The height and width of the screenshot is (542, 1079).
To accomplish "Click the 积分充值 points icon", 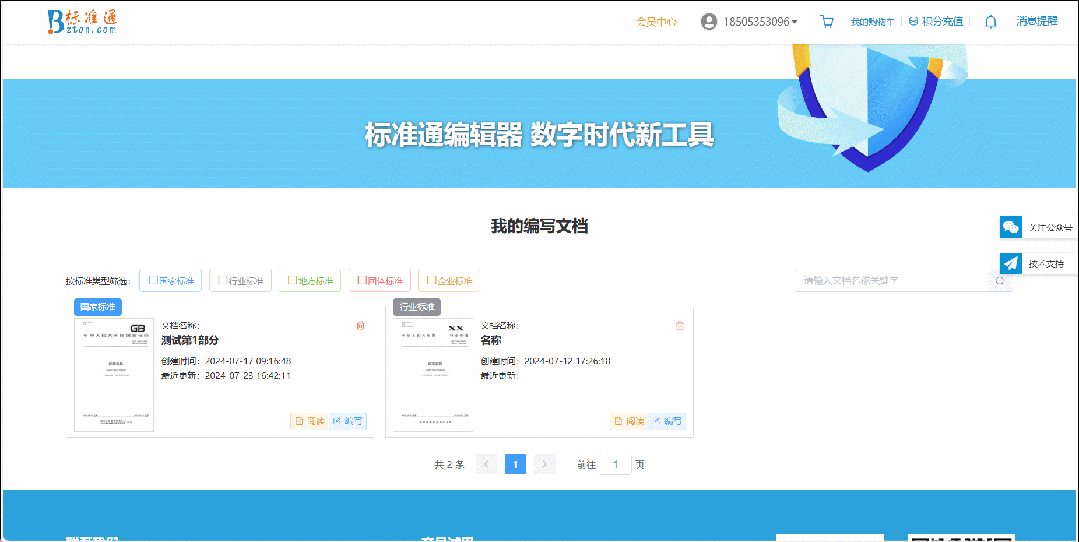I will pyautogui.click(x=913, y=21).
